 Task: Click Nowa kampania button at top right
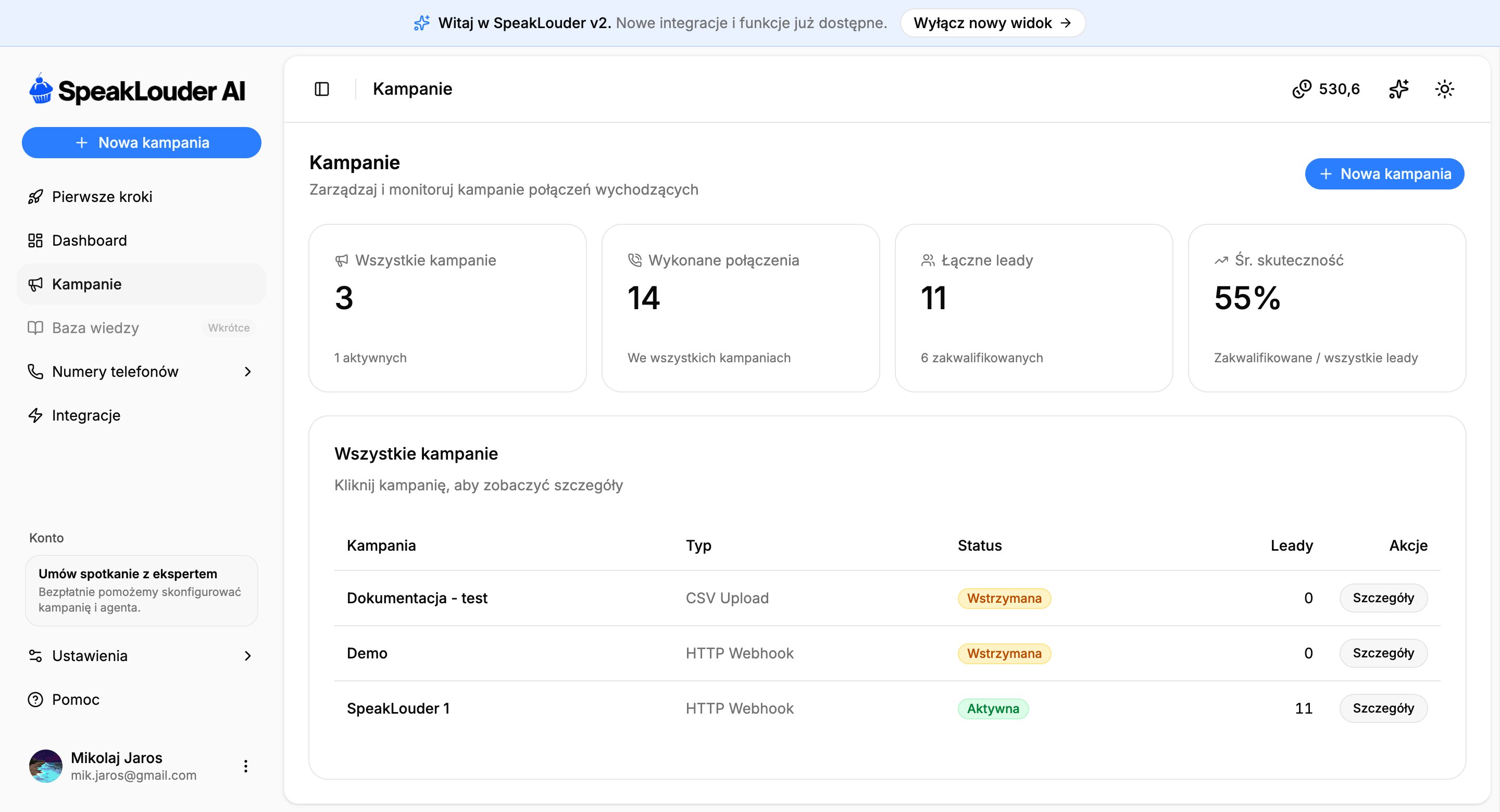(1384, 173)
